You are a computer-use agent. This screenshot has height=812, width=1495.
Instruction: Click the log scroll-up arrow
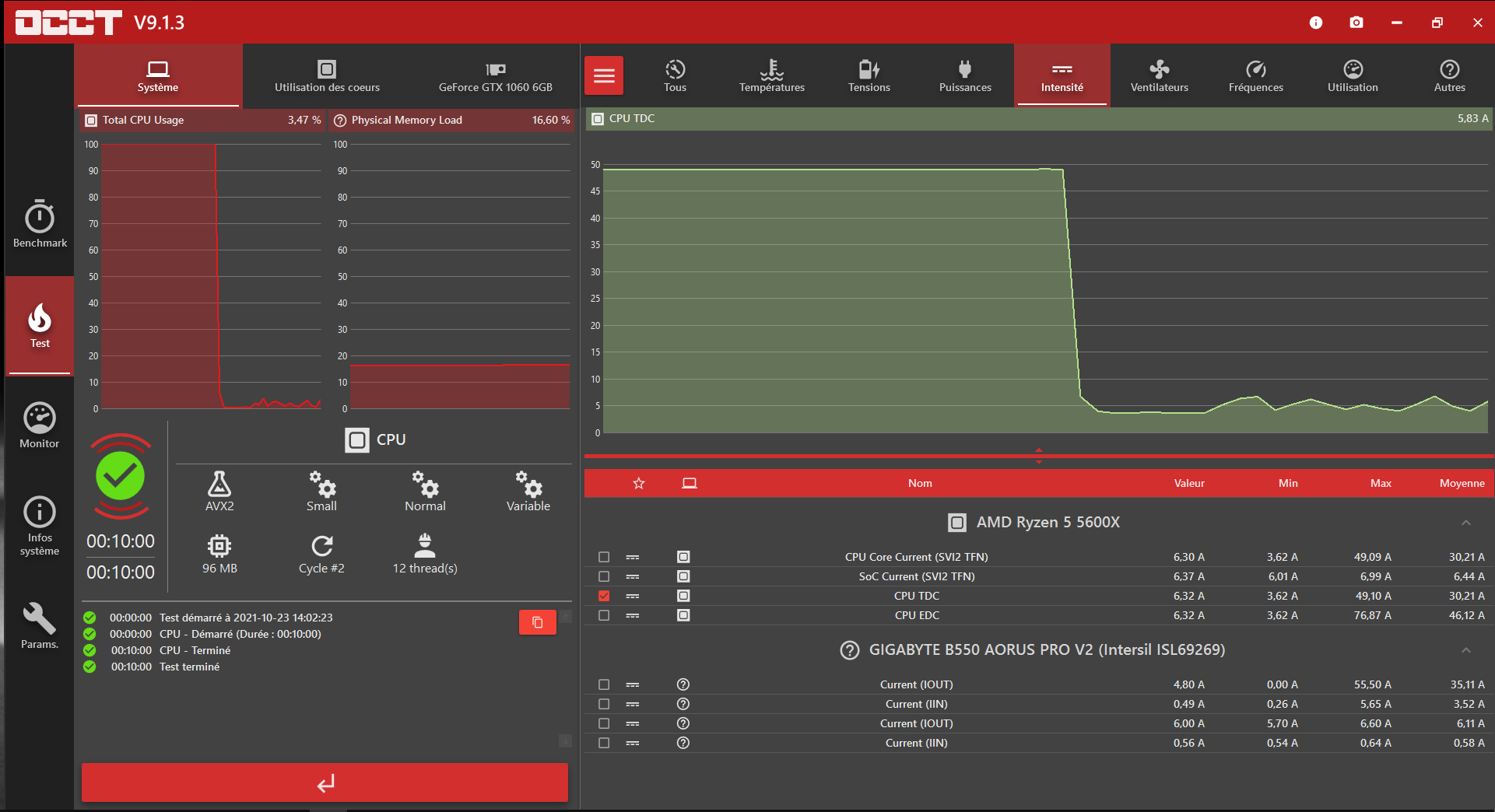[x=566, y=616]
